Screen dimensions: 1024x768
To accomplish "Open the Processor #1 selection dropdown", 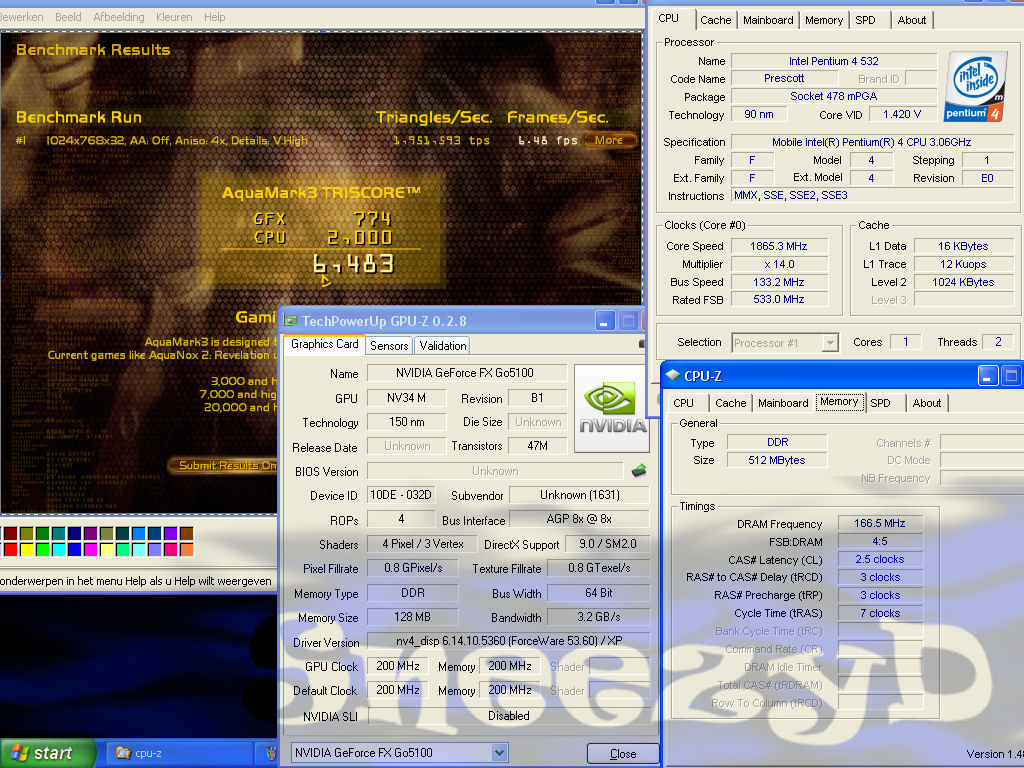I will (x=829, y=342).
